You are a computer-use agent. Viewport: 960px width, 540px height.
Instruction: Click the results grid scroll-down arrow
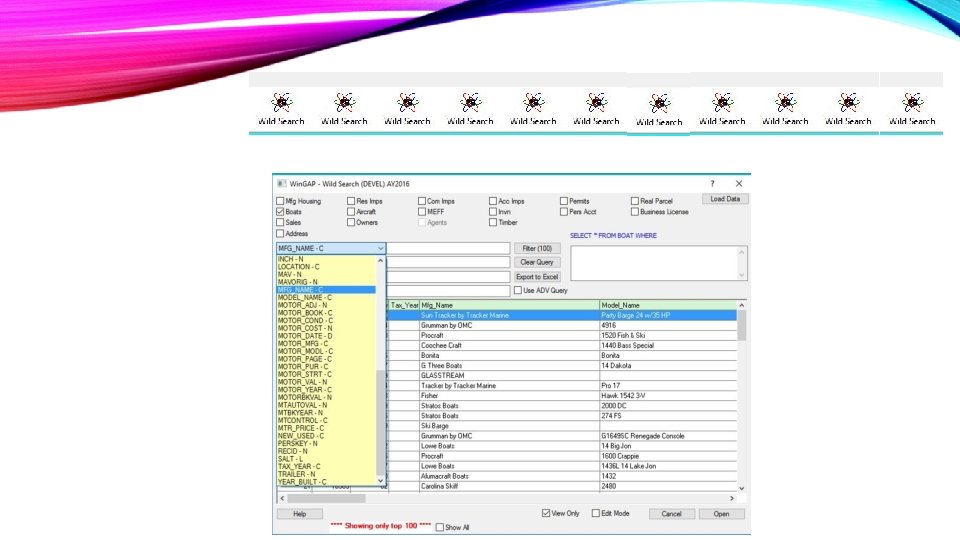click(742, 489)
